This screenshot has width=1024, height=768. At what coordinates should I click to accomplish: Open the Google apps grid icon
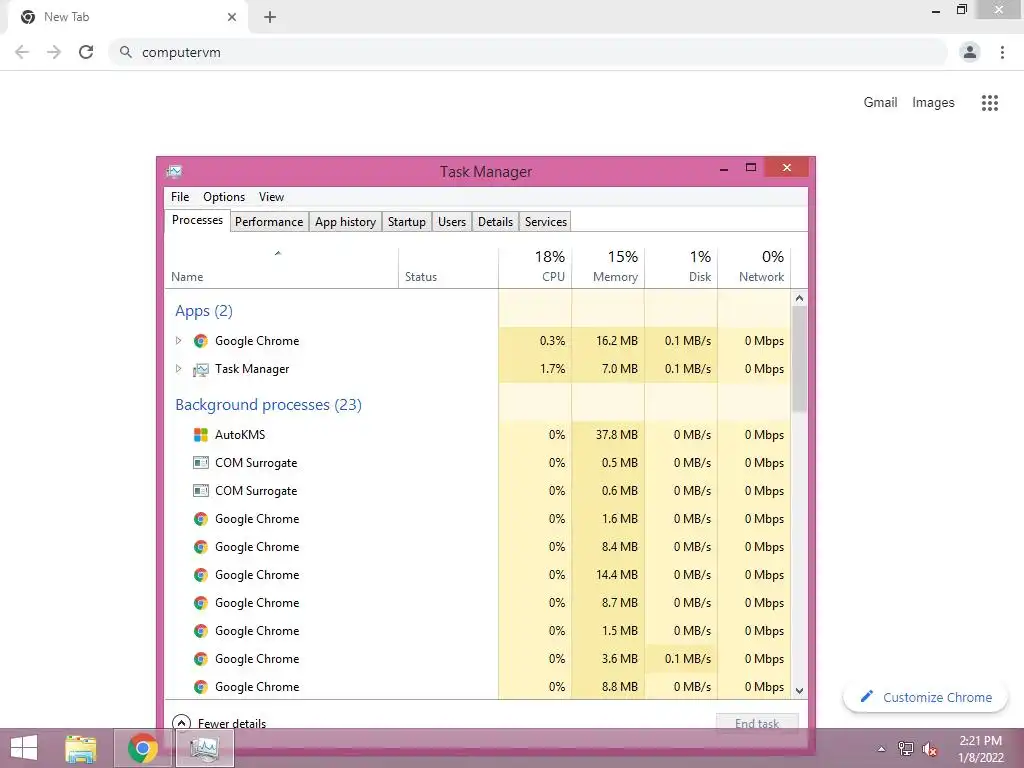[x=989, y=103]
